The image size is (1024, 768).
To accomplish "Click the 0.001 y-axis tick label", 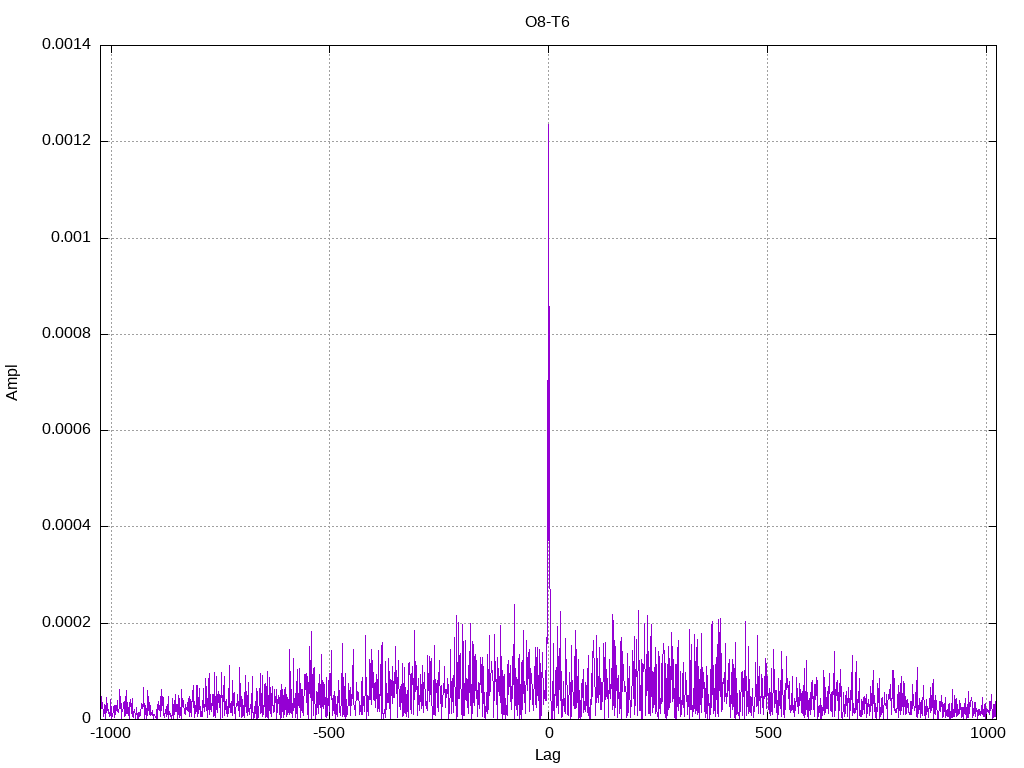I will tap(71, 237).
